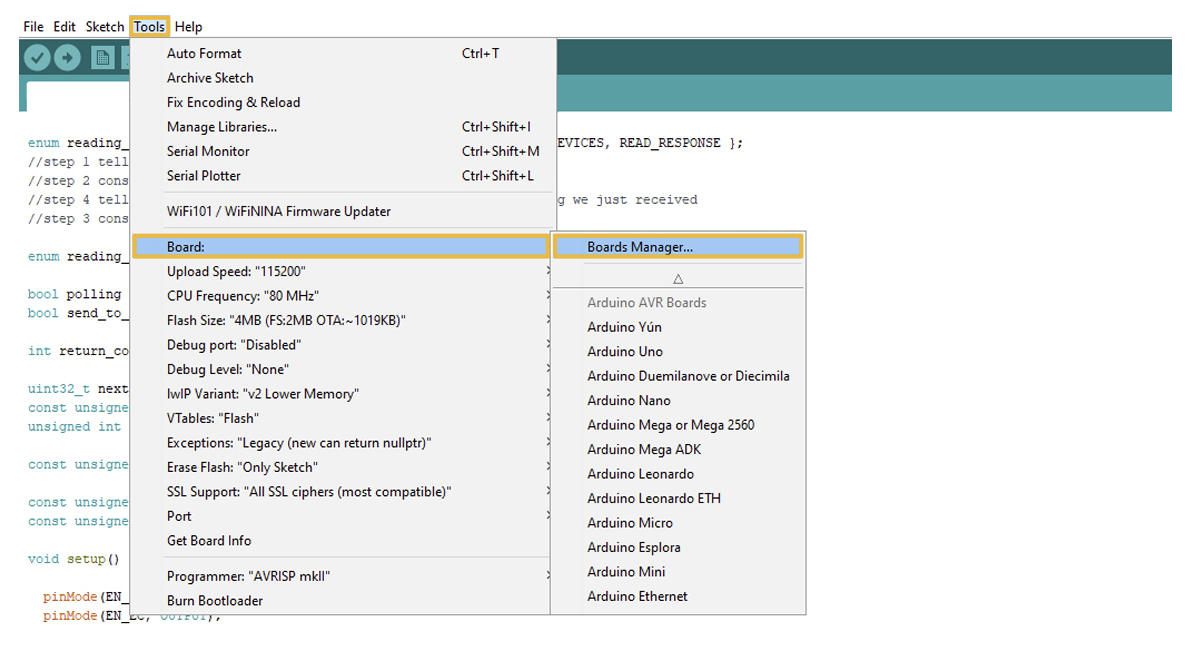Image resolution: width=1186 pixels, height=652 pixels.
Task: Click the board list scroll-up triangle
Action: click(678, 279)
